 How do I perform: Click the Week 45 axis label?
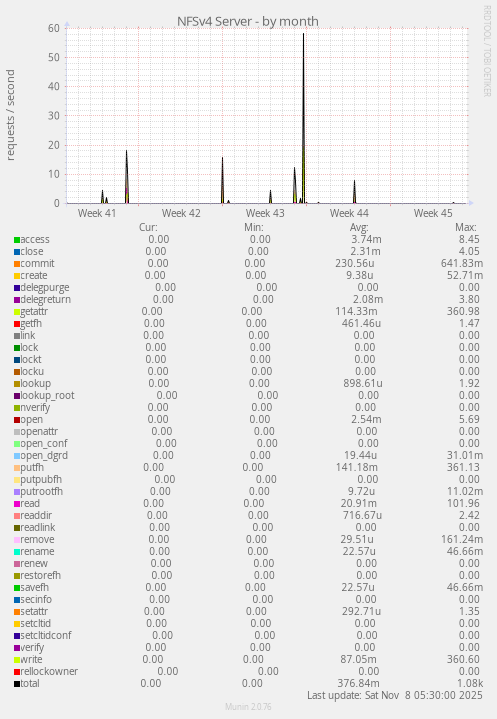(x=433, y=213)
